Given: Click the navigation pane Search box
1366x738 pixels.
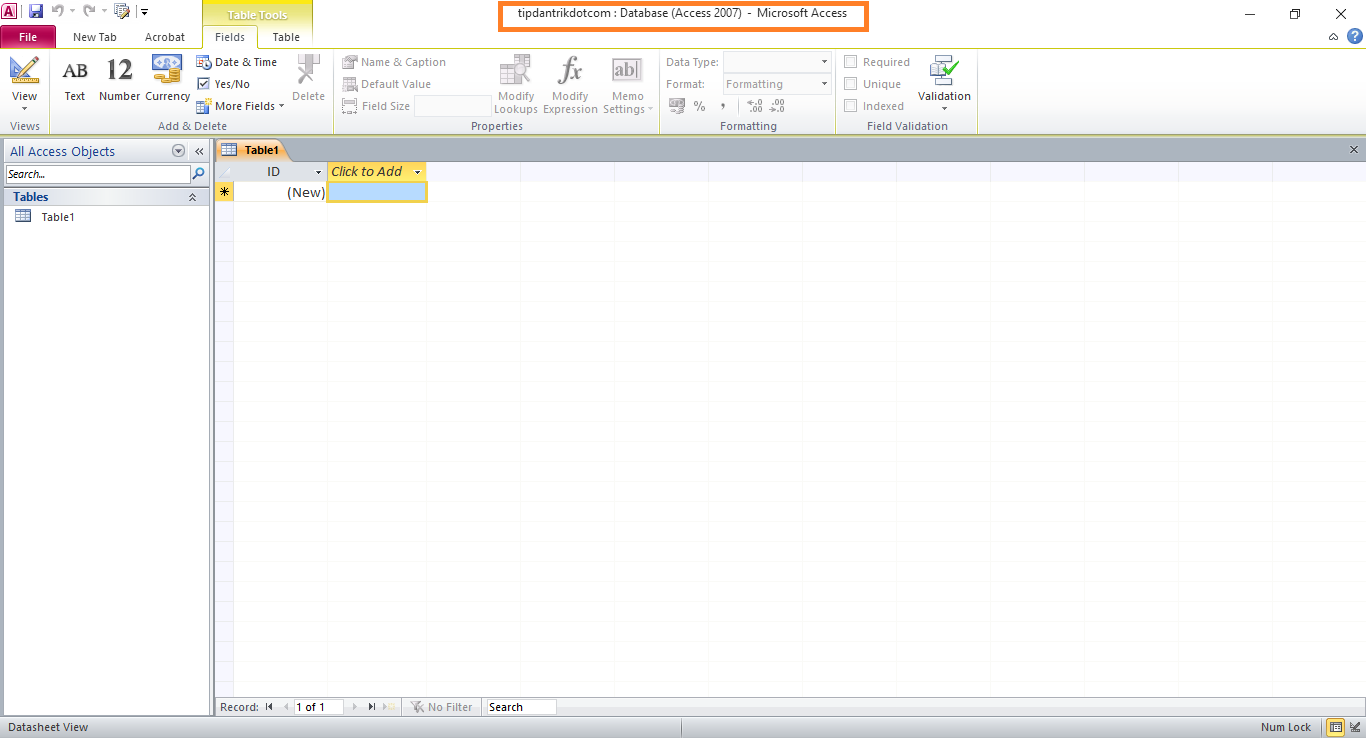Looking at the screenshot, I should click(x=98, y=174).
